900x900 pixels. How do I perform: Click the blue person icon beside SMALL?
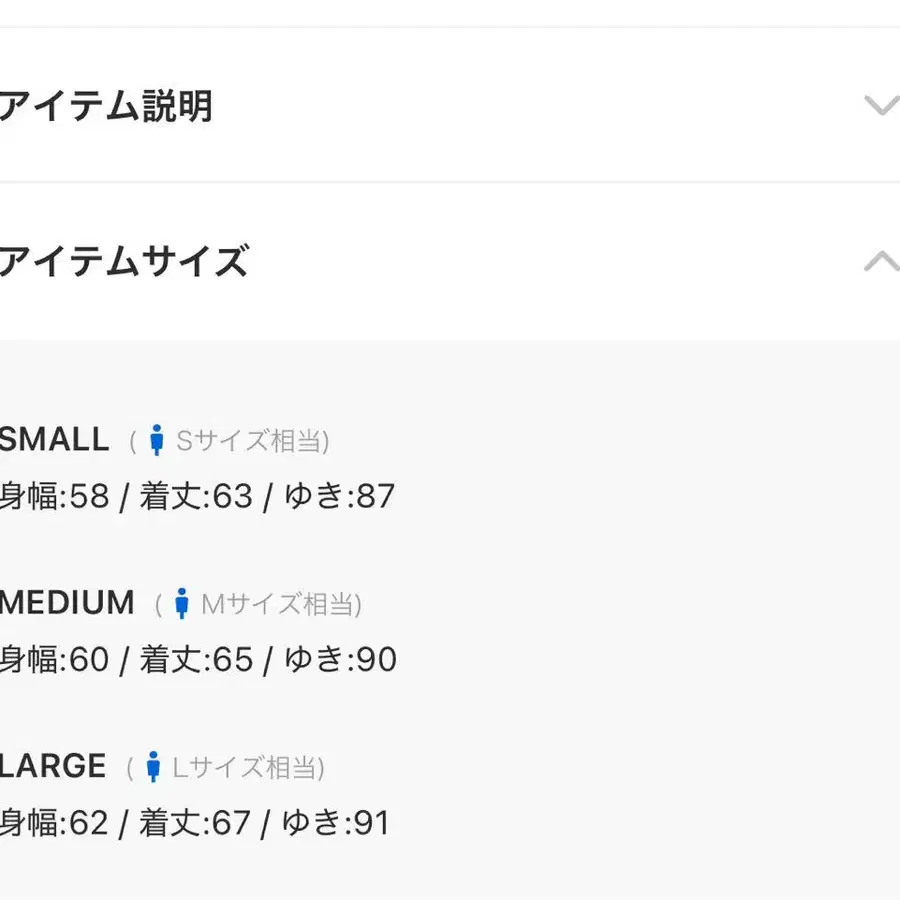coord(156,440)
